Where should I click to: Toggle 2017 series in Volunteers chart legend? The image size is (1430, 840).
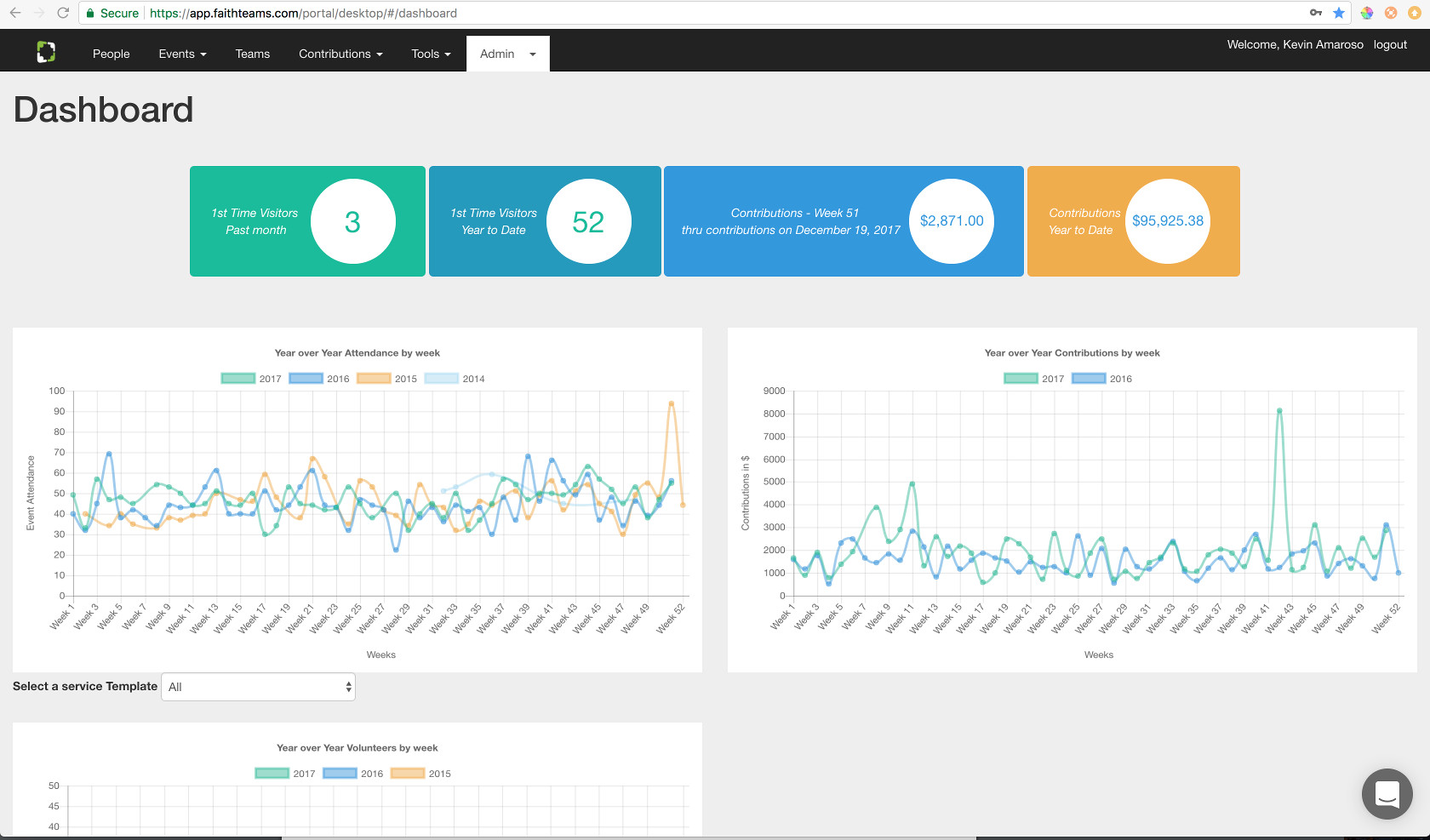click(x=285, y=774)
